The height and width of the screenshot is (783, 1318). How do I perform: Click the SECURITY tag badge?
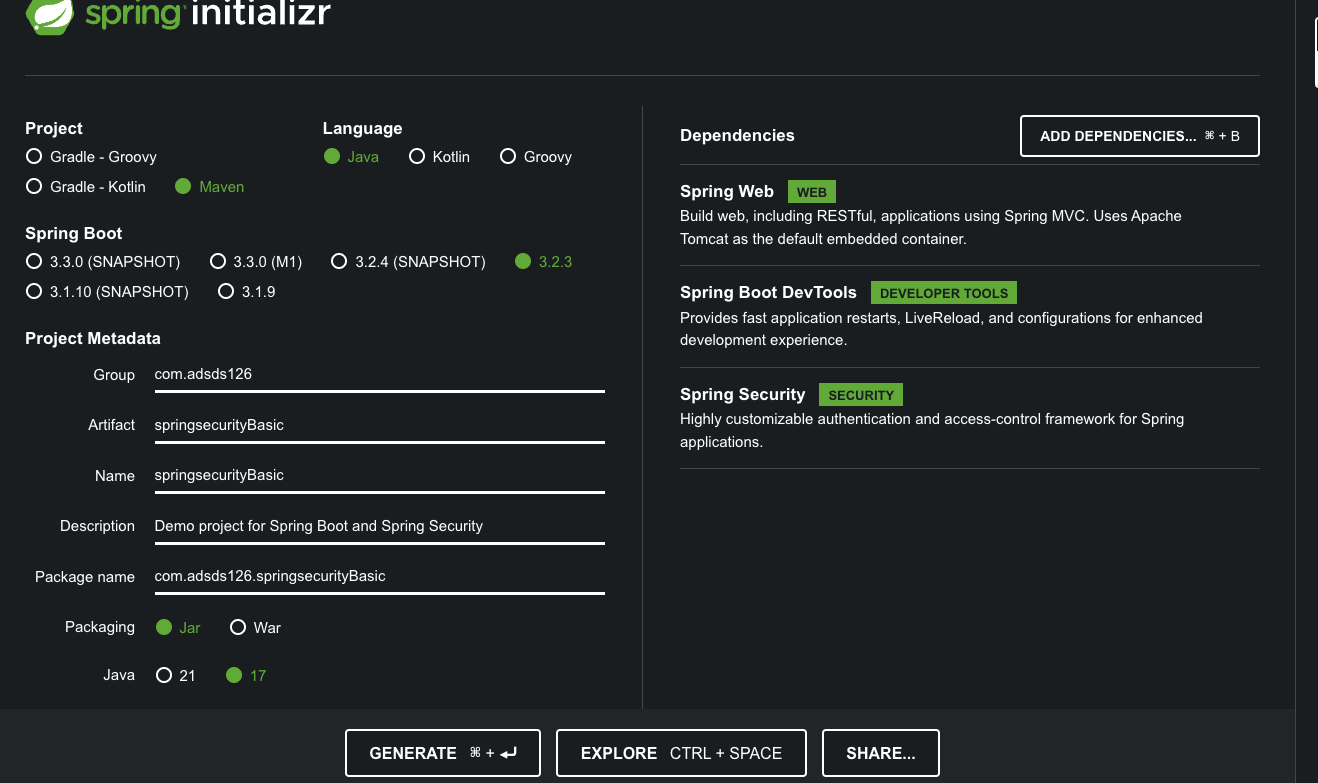pyautogui.click(x=861, y=395)
